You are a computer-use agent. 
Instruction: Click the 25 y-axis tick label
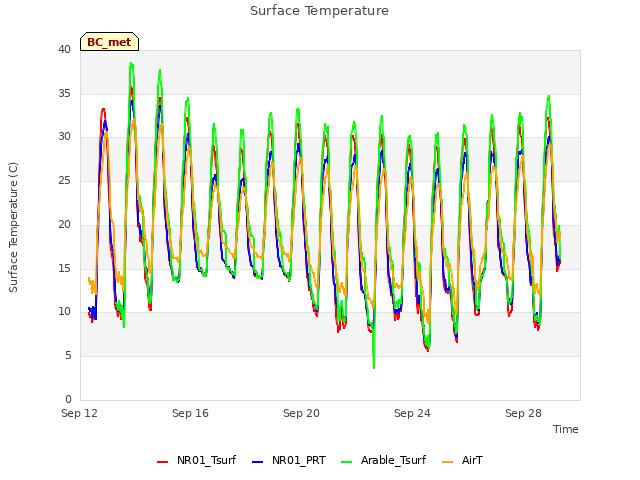coord(64,180)
